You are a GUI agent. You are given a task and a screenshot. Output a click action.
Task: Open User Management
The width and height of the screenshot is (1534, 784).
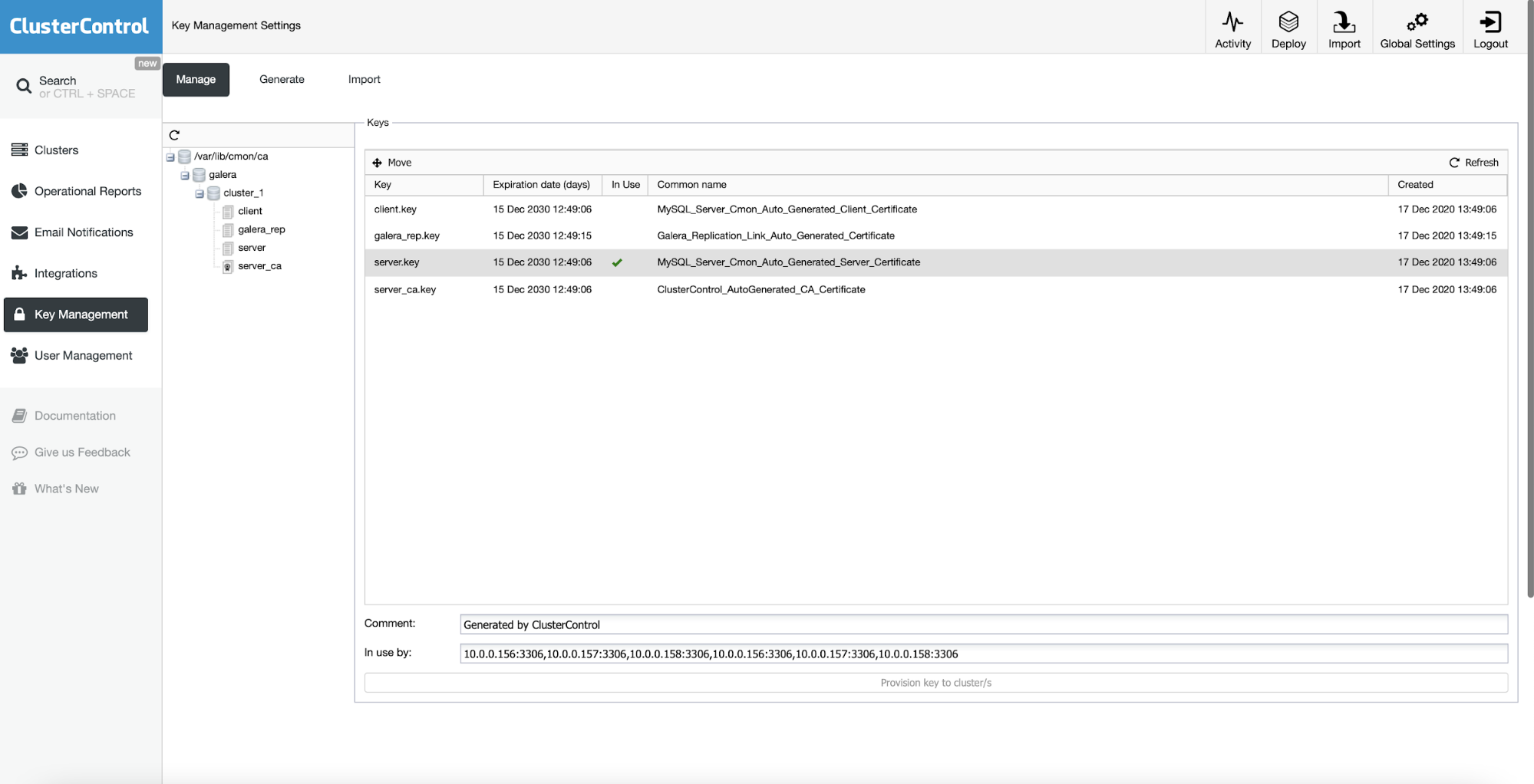[83, 355]
